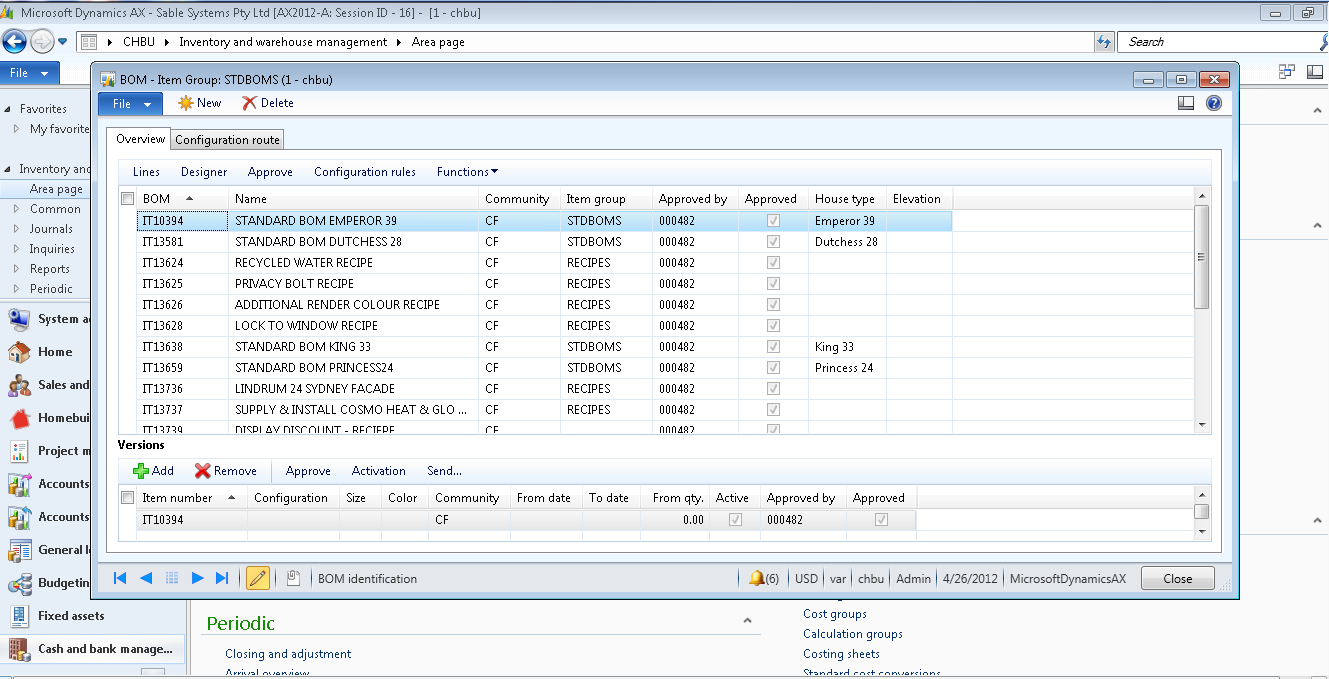The height and width of the screenshot is (679, 1329).
Task: Open the blue File menu dropdown in BOM window
Action: click(x=130, y=104)
